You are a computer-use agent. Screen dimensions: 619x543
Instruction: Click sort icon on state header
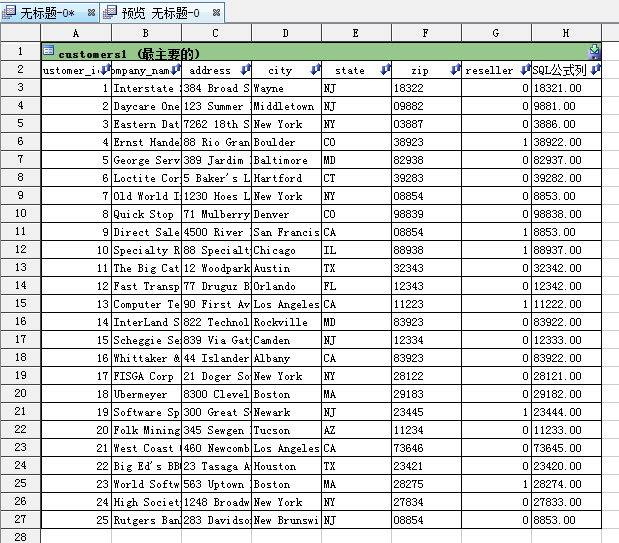[385, 70]
